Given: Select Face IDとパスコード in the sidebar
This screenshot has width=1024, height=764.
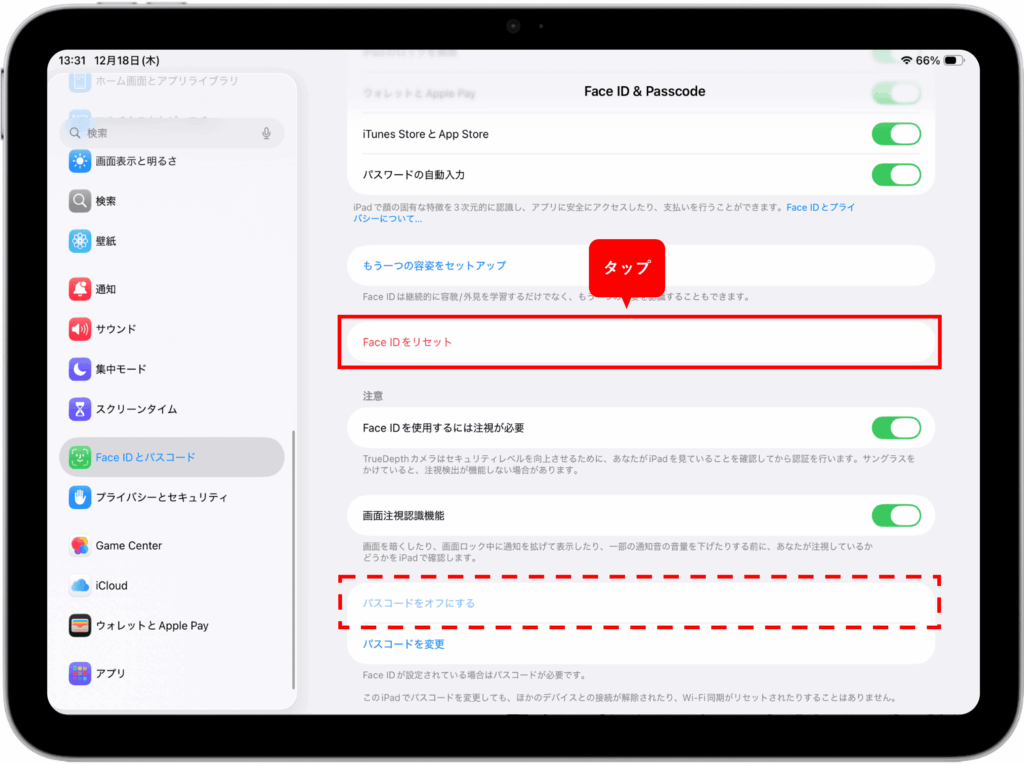Looking at the screenshot, I should pos(172,457).
